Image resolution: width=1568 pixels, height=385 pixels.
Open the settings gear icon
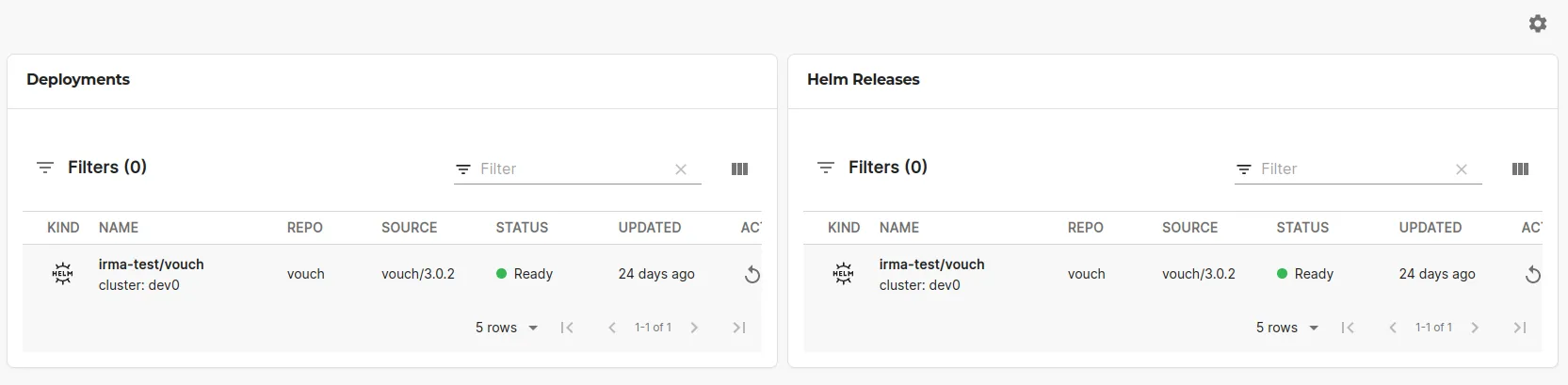tap(1538, 24)
